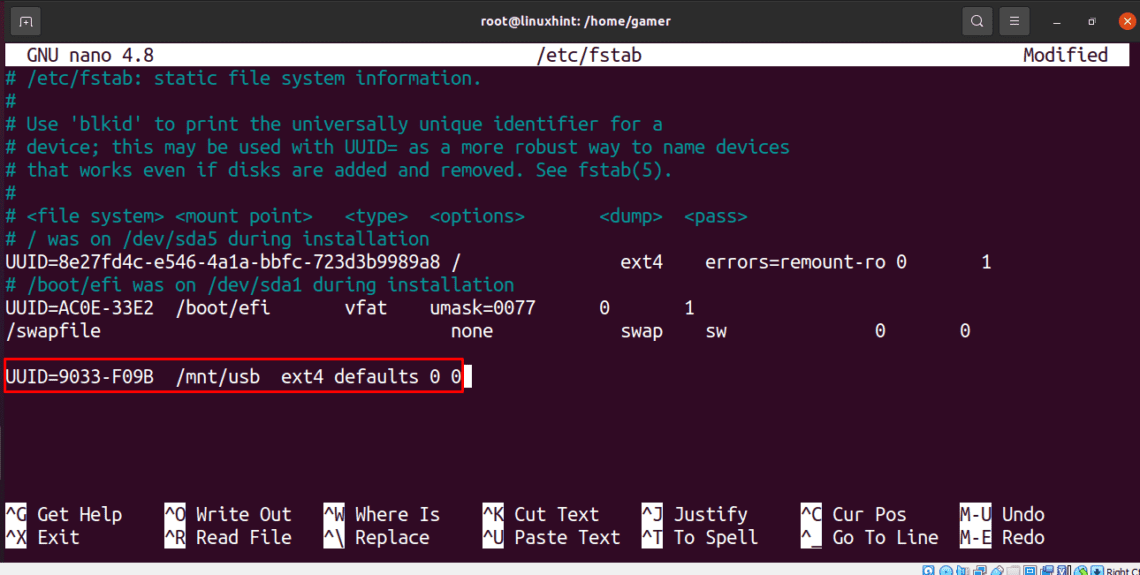
Task: Click the comment line ending with fstab(5)
Action: [339, 170]
